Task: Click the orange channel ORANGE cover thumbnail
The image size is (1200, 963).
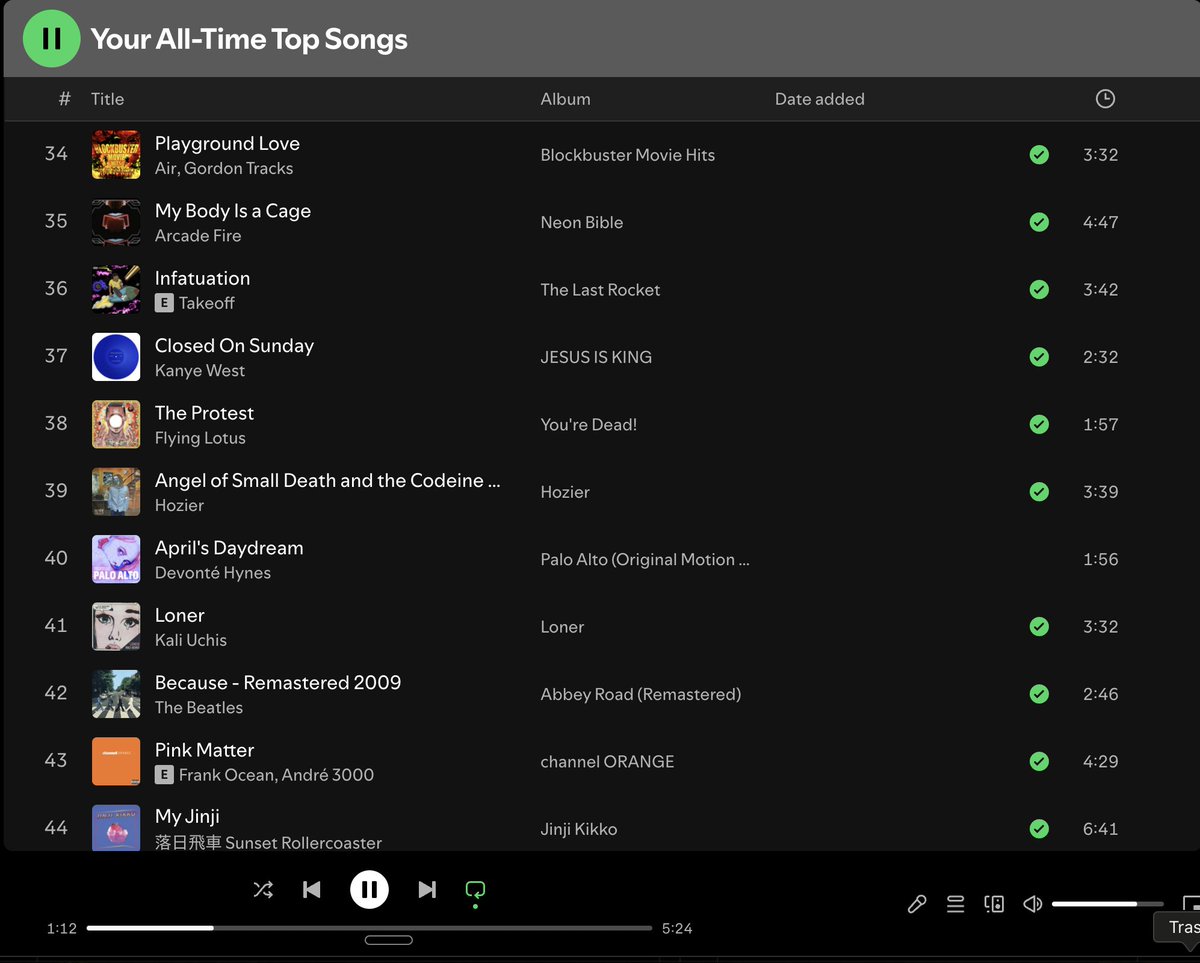Action: [x=116, y=761]
